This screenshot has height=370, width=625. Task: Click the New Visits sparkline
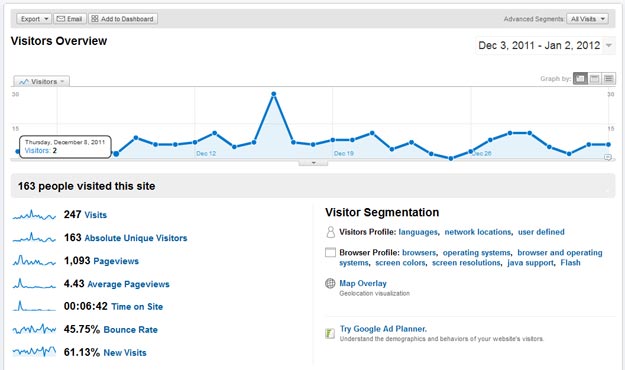34,352
